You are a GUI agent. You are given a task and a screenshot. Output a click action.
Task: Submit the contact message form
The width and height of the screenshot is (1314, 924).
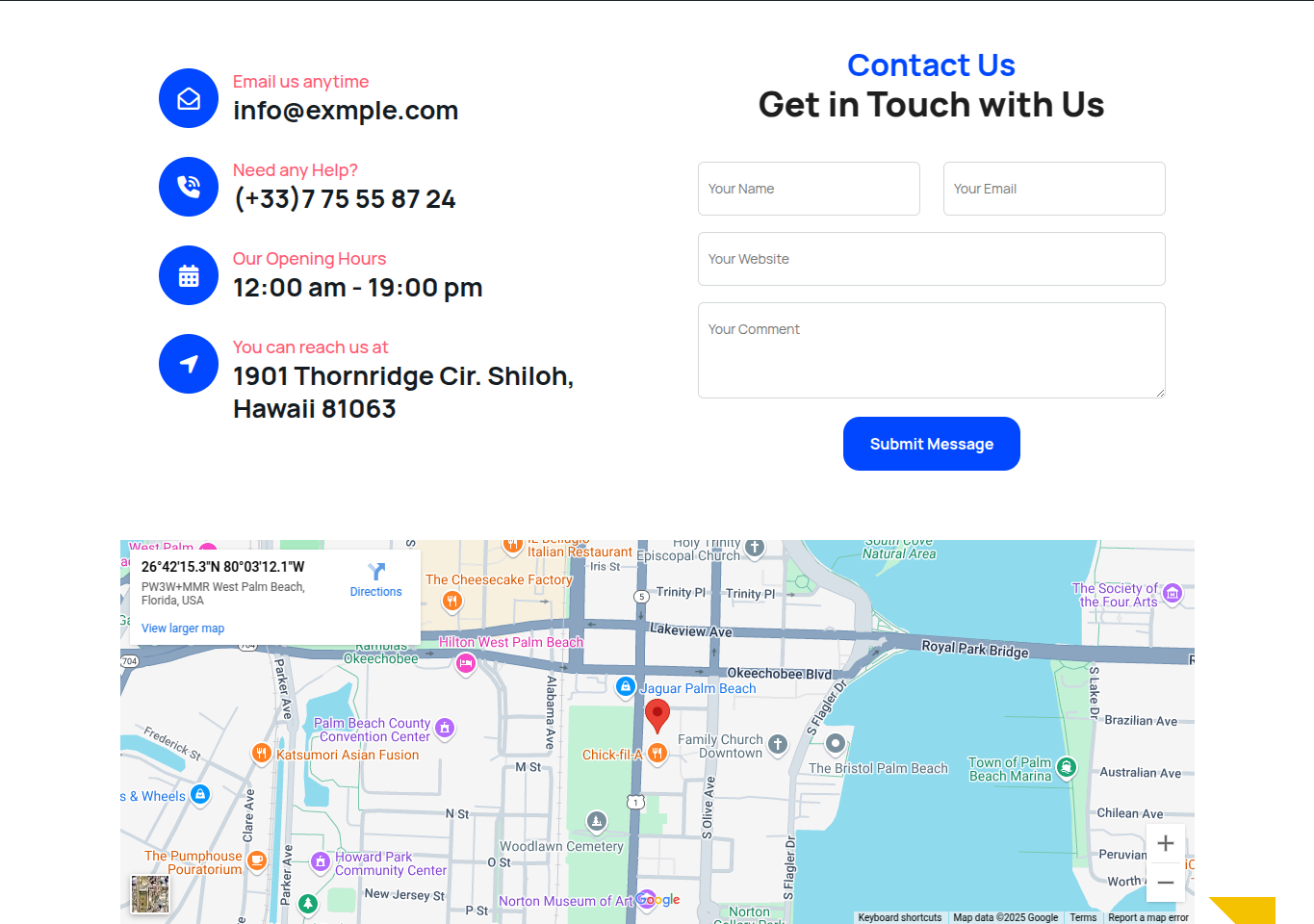pyautogui.click(x=932, y=444)
